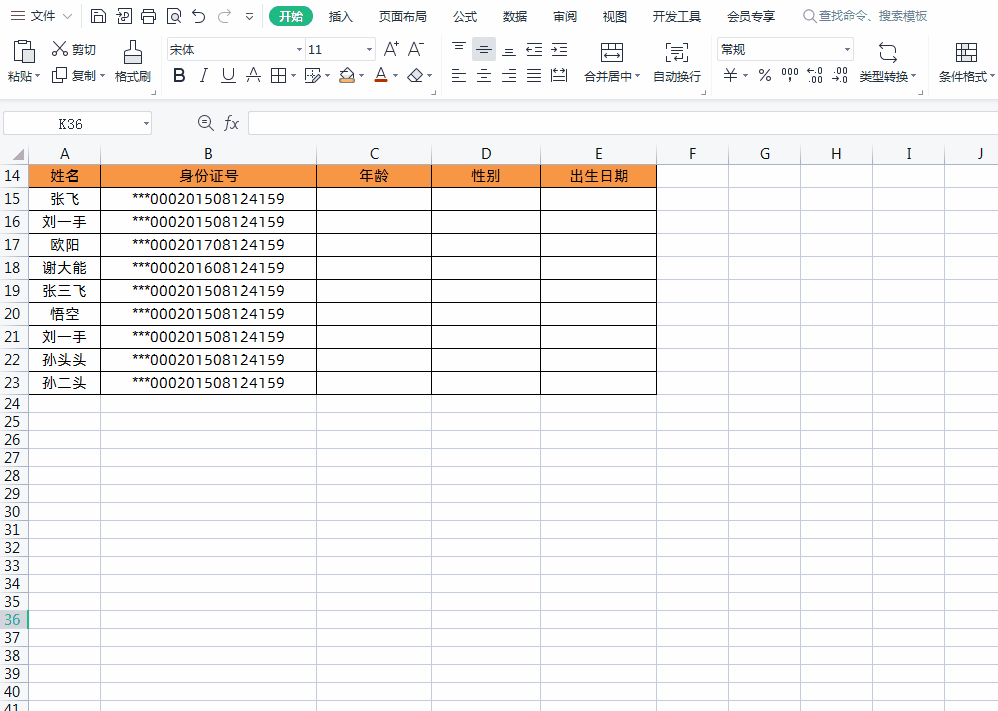Switch to the 数据 tab
The width and height of the screenshot is (998, 711).
(x=515, y=17)
